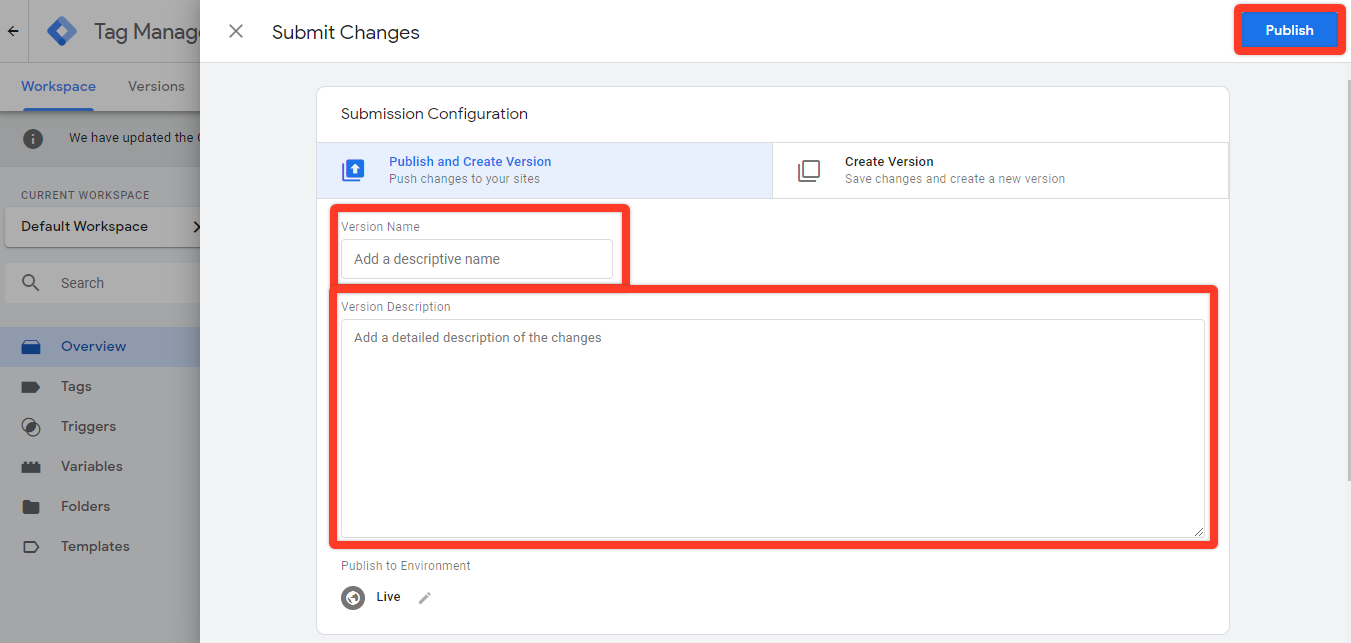Click the Version Description label
Image resolution: width=1351 pixels, height=643 pixels.
[396, 307]
